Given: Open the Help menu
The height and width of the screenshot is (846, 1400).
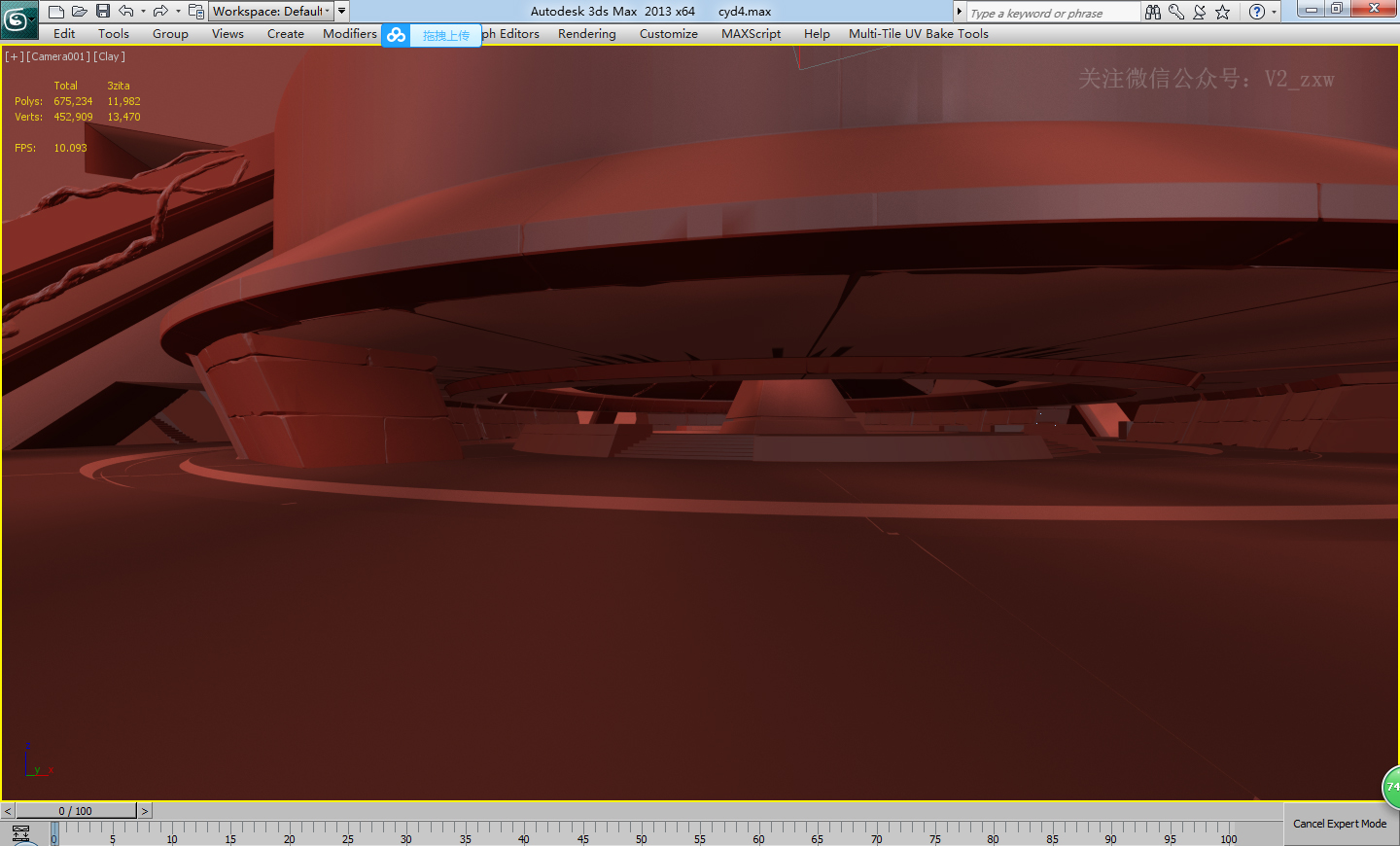Looking at the screenshot, I should point(817,34).
